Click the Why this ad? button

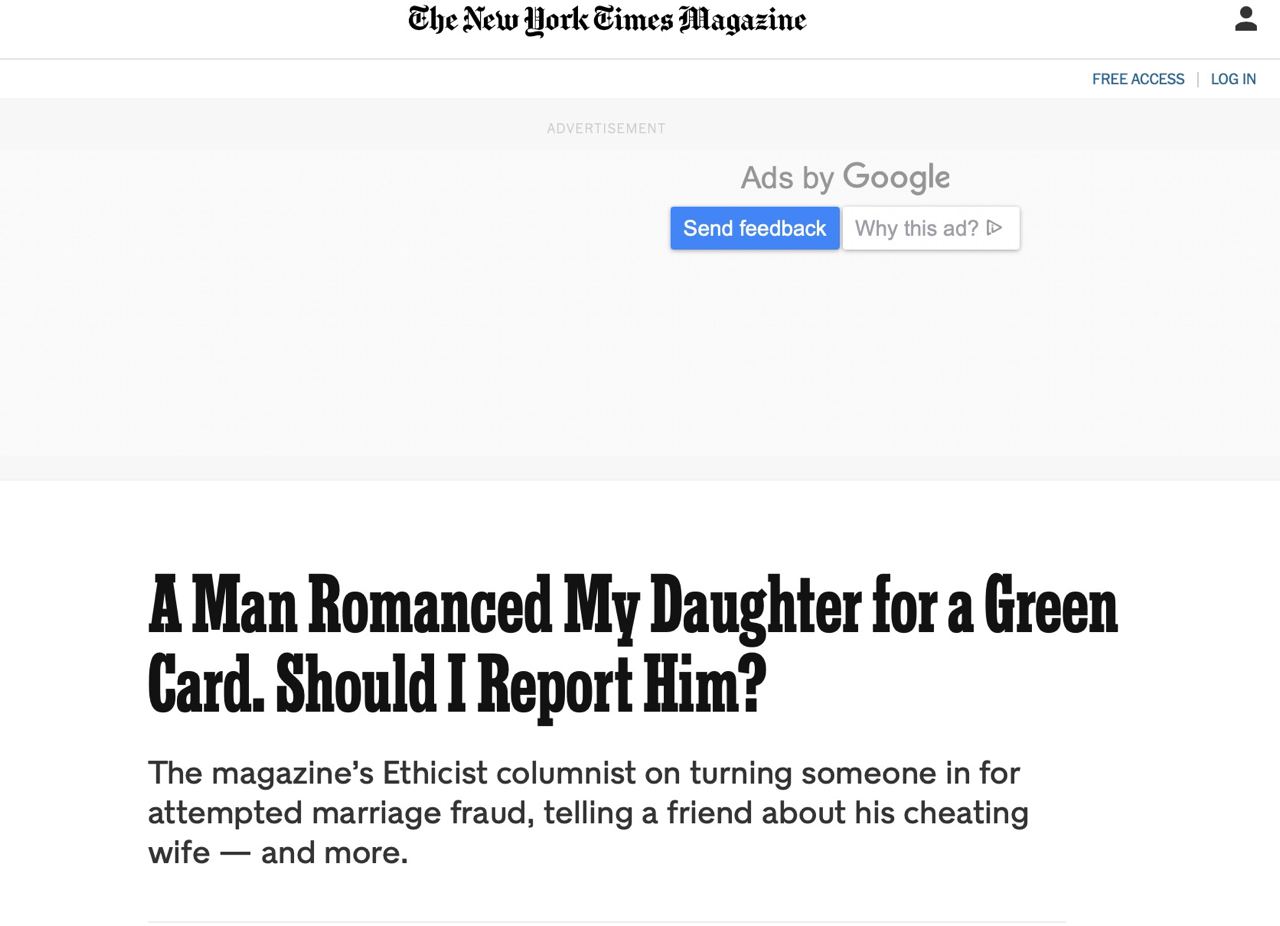tap(931, 228)
